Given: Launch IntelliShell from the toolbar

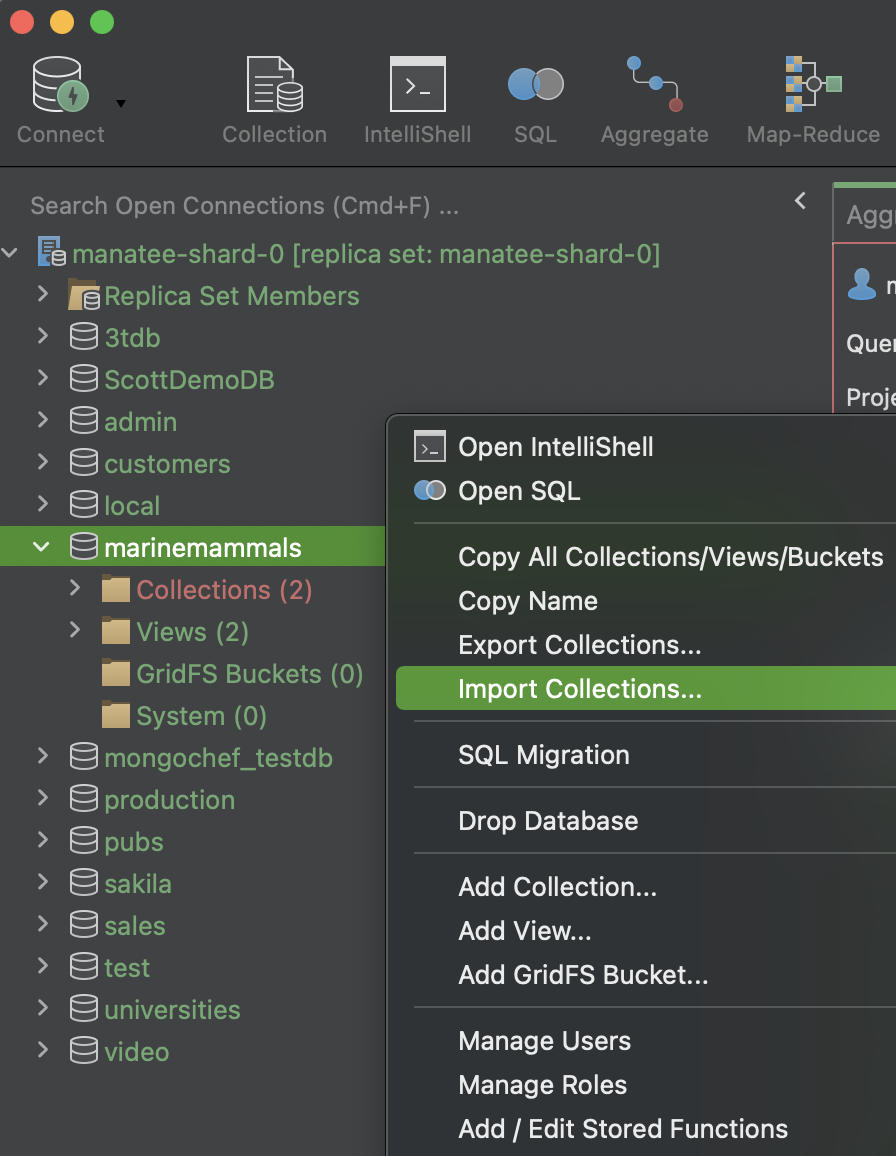Looking at the screenshot, I should [x=417, y=84].
